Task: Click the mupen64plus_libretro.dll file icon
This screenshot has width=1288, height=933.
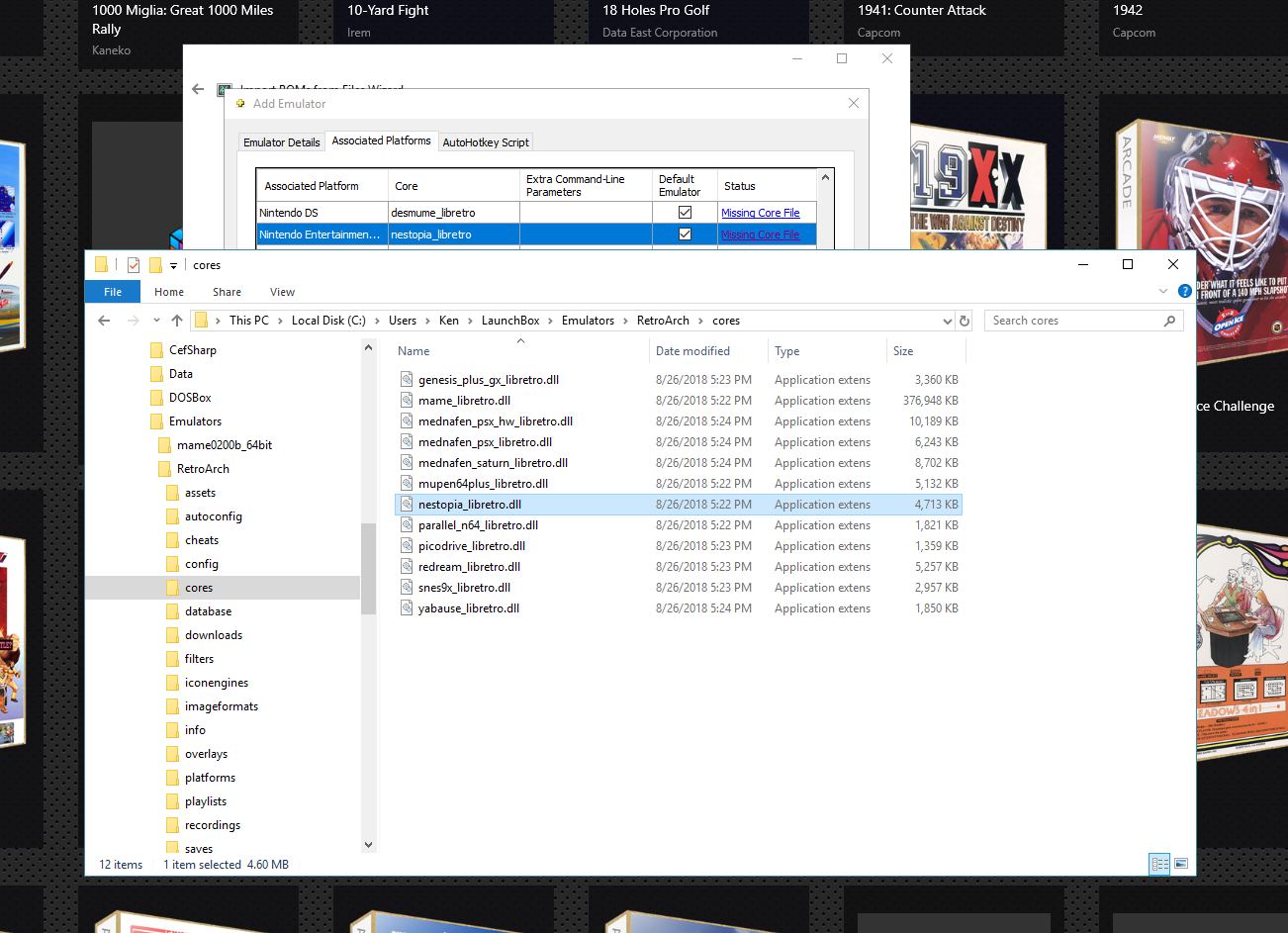Action: click(407, 484)
